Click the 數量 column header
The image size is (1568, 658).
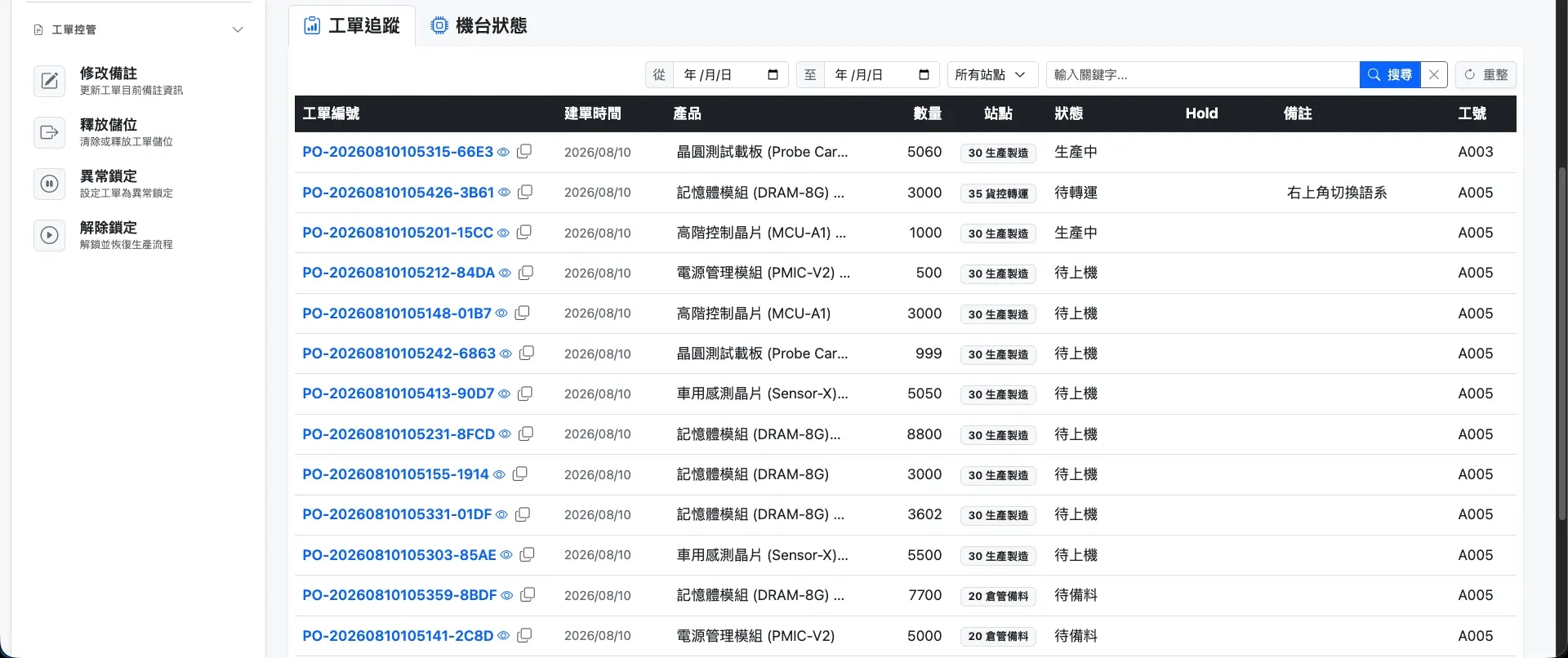[x=928, y=113]
